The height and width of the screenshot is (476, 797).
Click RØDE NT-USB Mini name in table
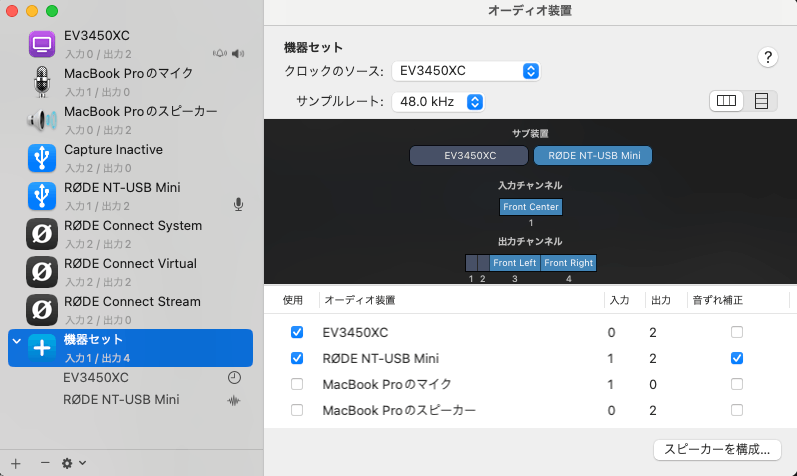(381, 359)
